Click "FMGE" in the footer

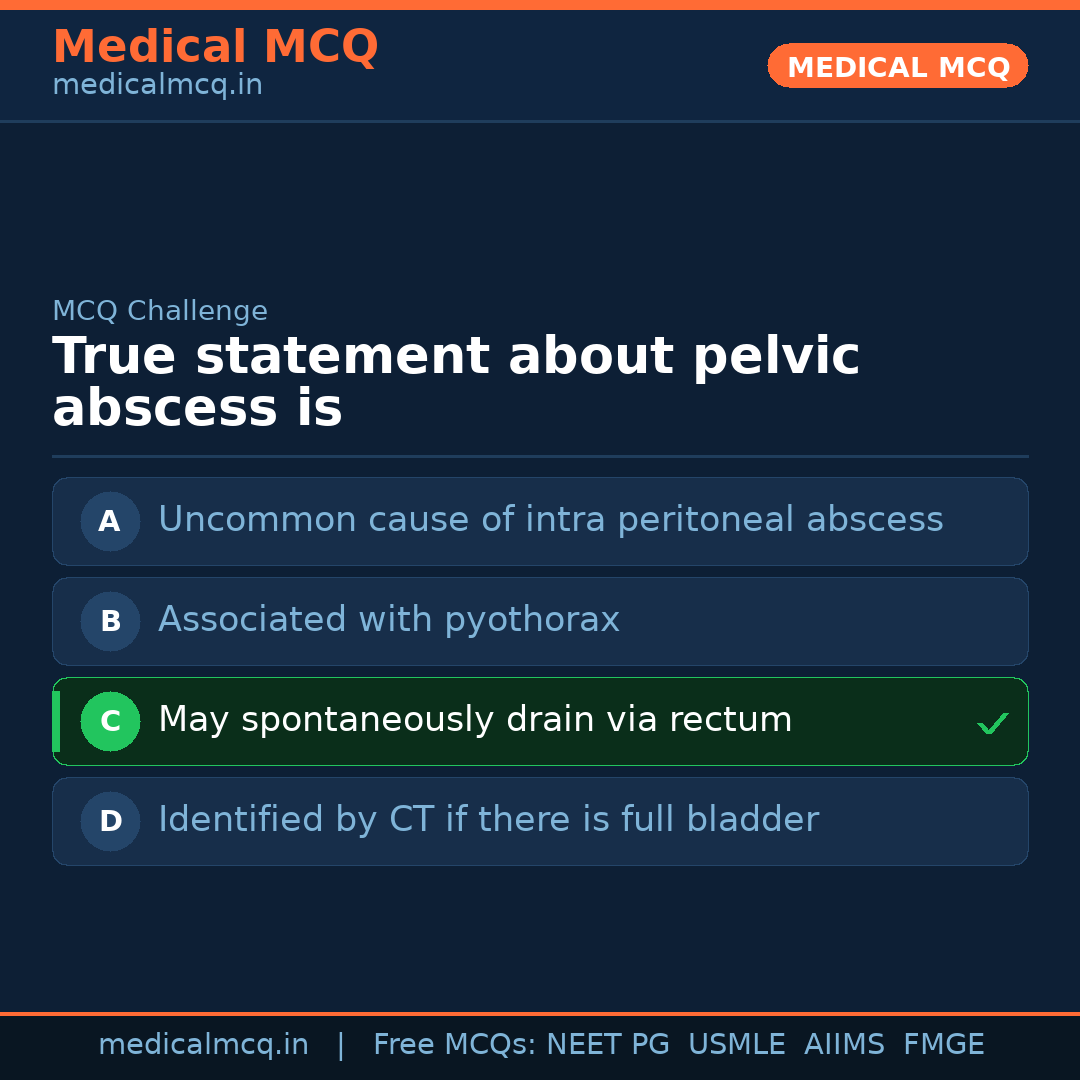[943, 1045]
